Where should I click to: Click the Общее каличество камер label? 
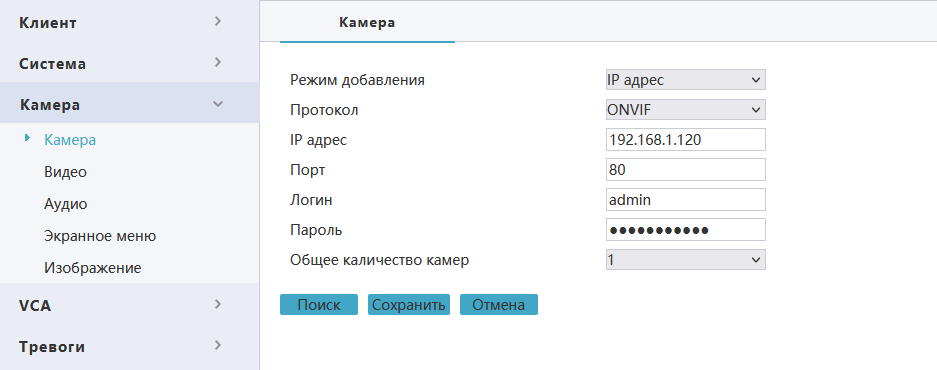tap(379, 260)
